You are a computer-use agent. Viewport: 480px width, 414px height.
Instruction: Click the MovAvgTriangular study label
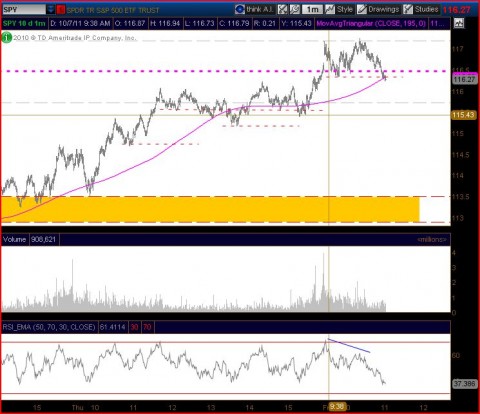coord(371,23)
